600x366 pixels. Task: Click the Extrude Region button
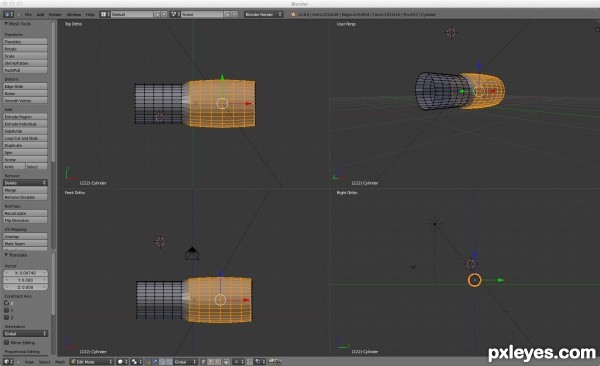click(25, 116)
